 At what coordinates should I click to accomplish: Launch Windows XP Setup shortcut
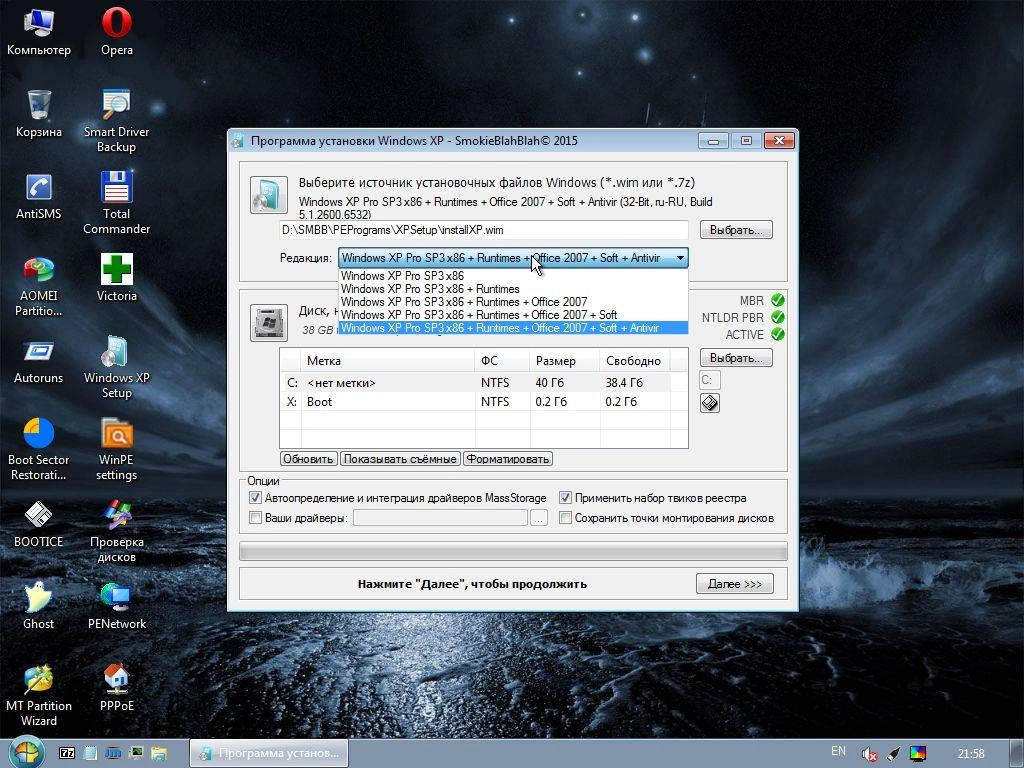[116, 368]
